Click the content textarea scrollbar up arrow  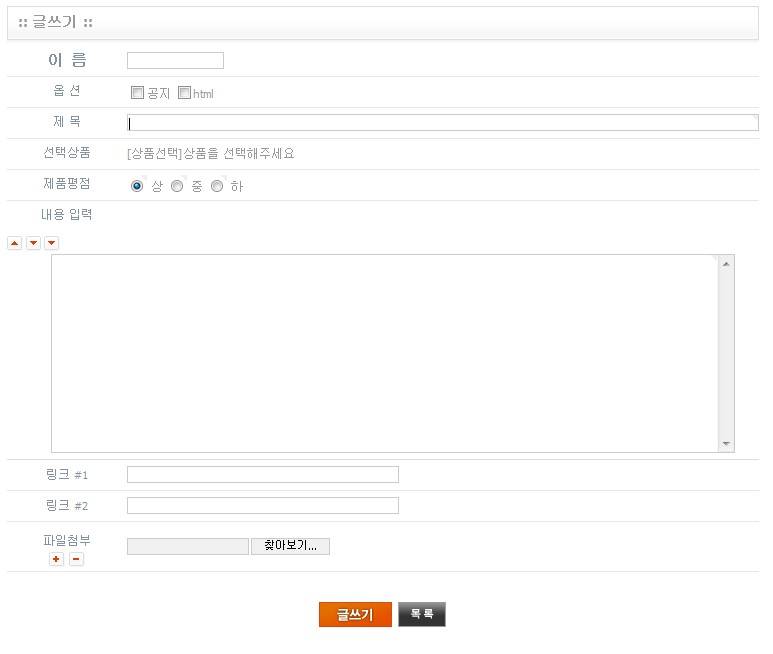(727, 263)
